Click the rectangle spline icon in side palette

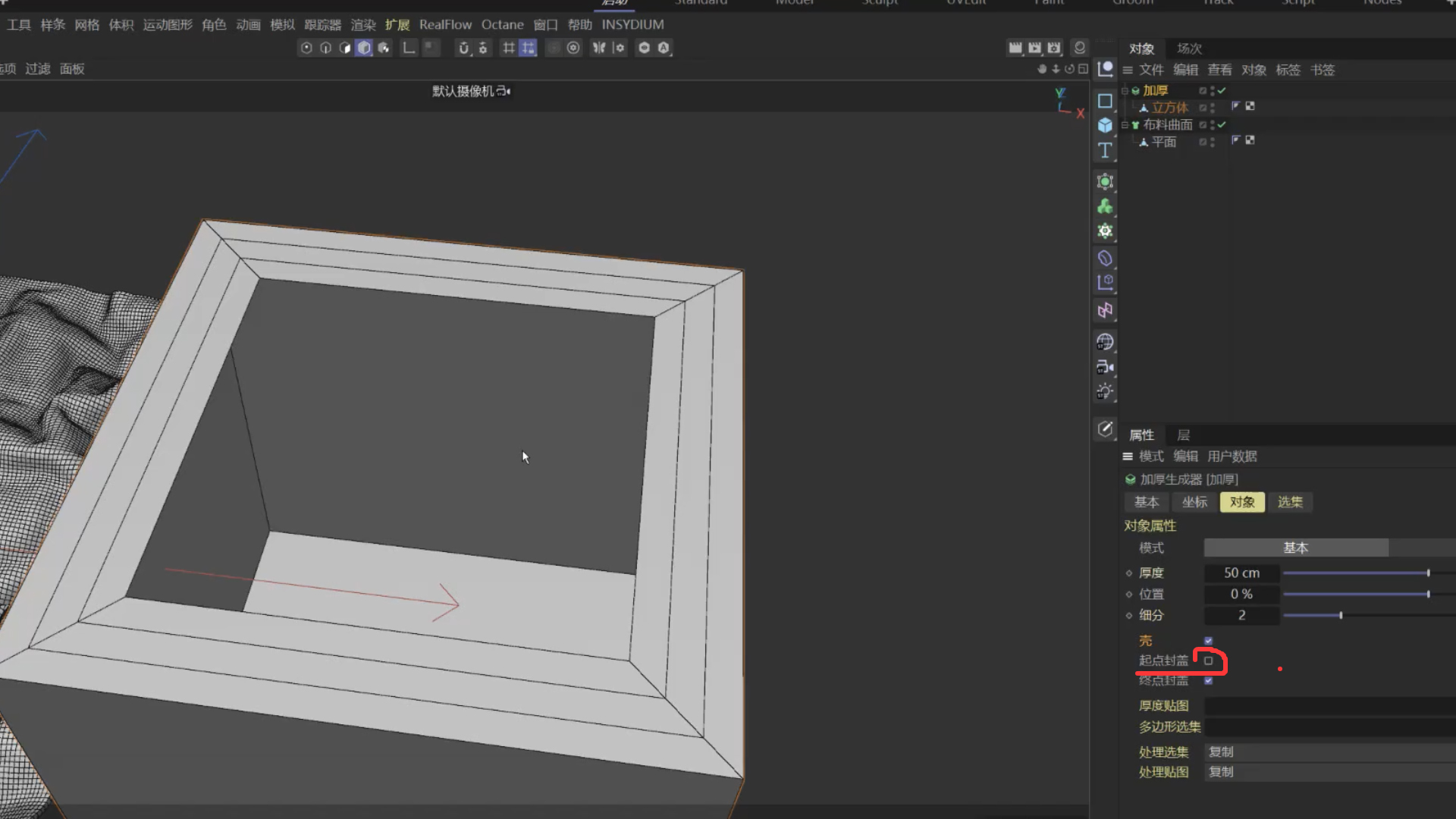point(1105,101)
